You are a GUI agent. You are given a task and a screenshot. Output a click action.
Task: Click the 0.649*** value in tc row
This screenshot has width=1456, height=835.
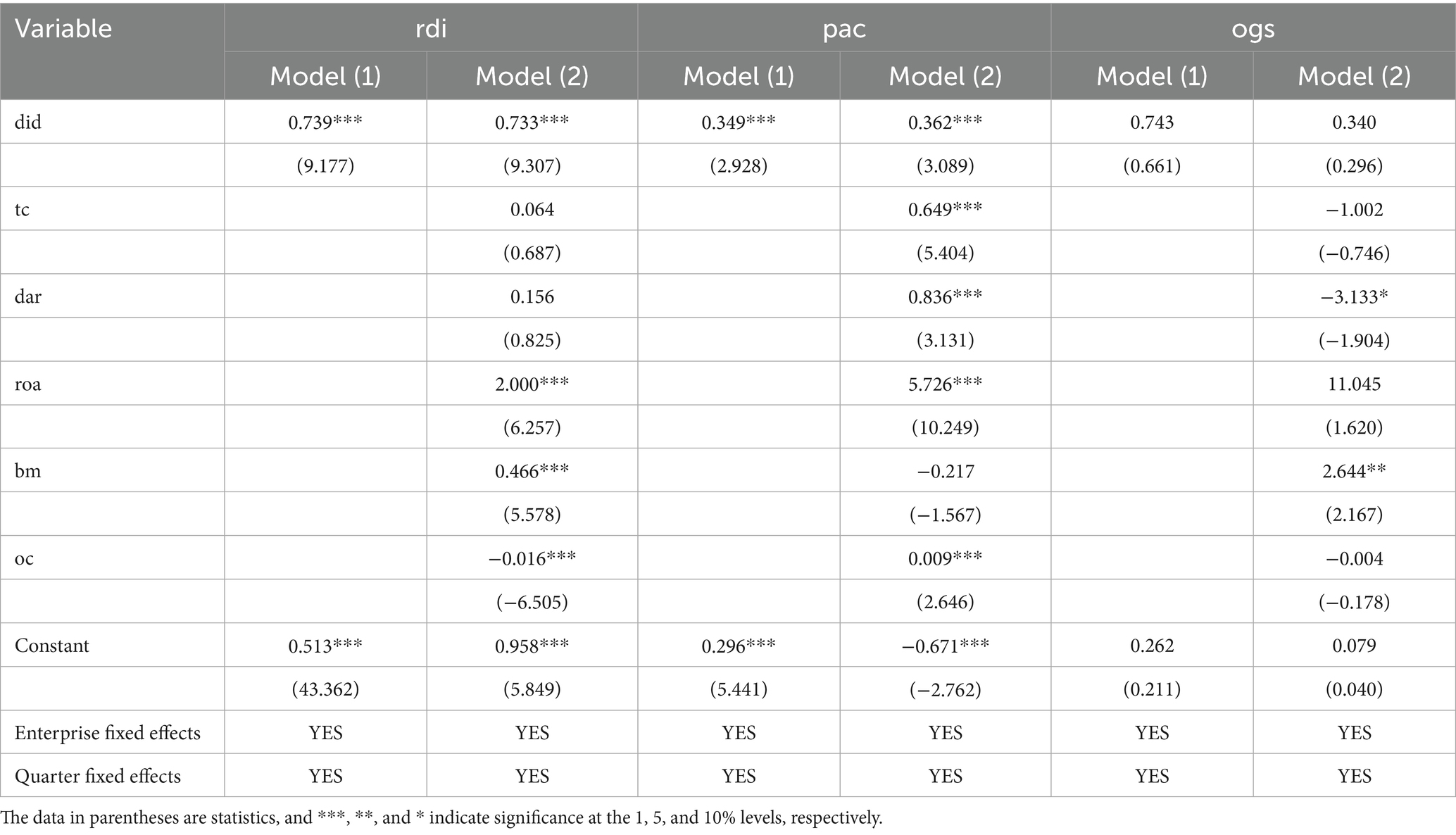coord(945,209)
